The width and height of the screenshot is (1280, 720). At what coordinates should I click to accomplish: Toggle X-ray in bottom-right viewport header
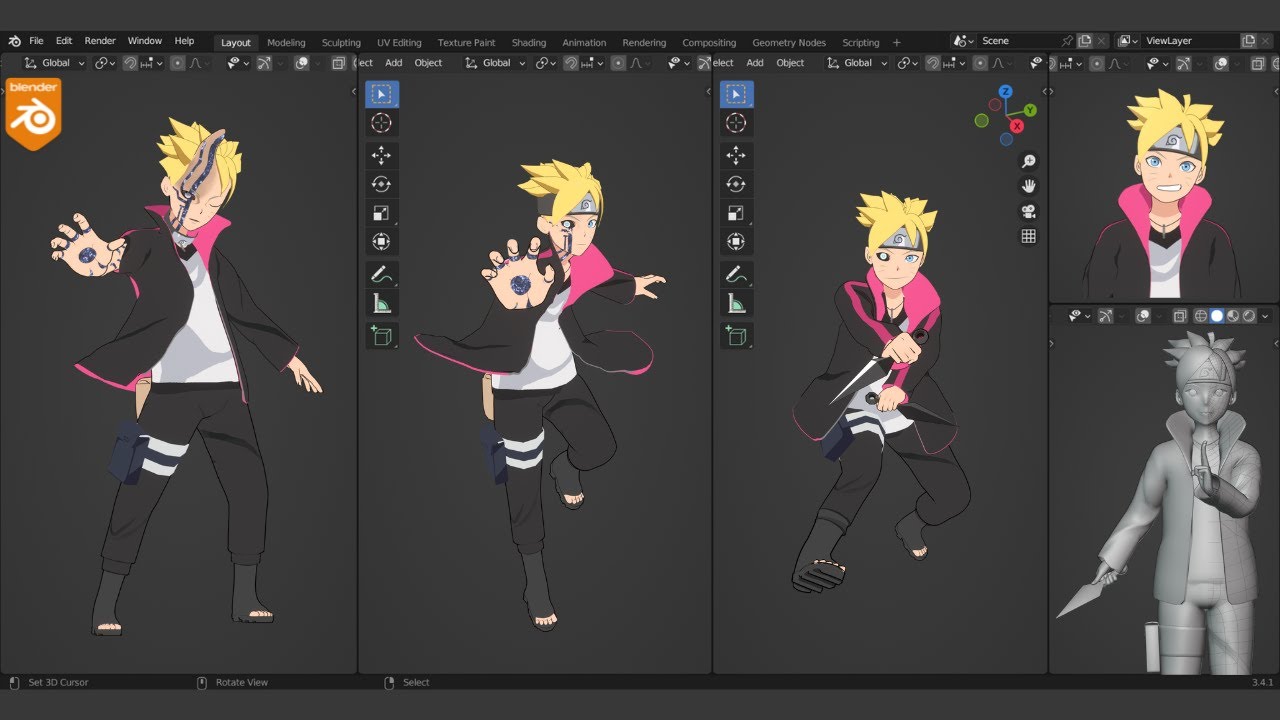pyautogui.click(x=1180, y=316)
